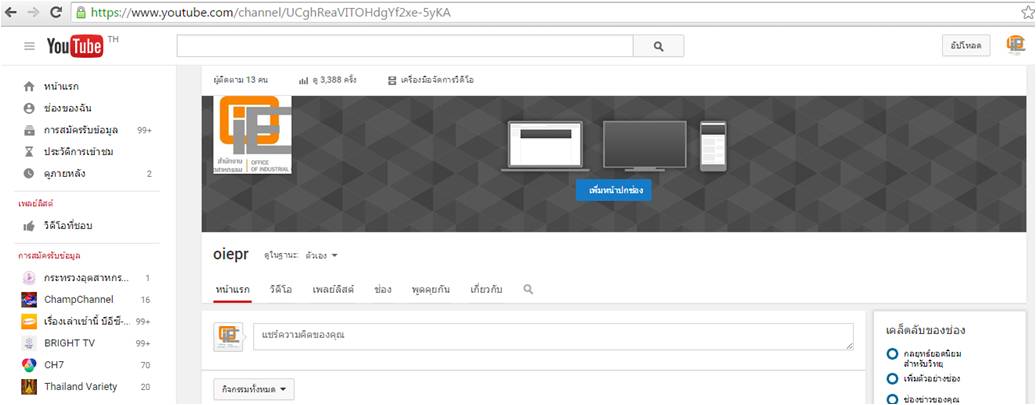The height and width of the screenshot is (405, 1036).
Task: Expand the ตัวเอง view-as dropdown
Action: coord(321,256)
